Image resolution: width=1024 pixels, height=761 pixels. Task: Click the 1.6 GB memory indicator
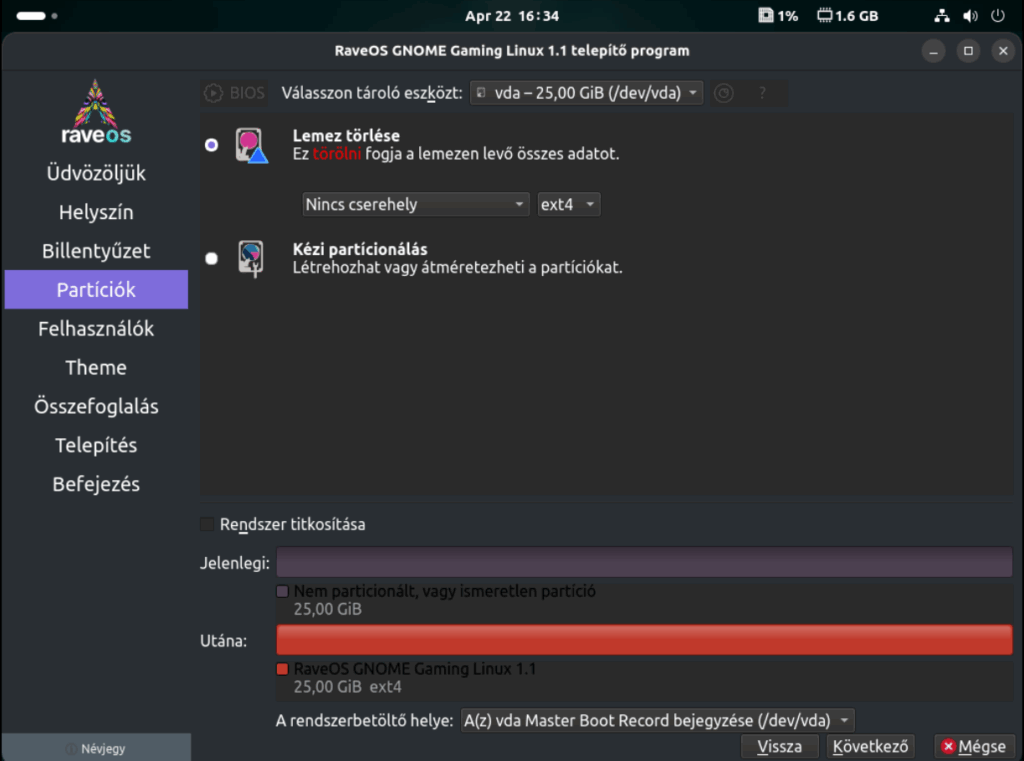(848, 16)
